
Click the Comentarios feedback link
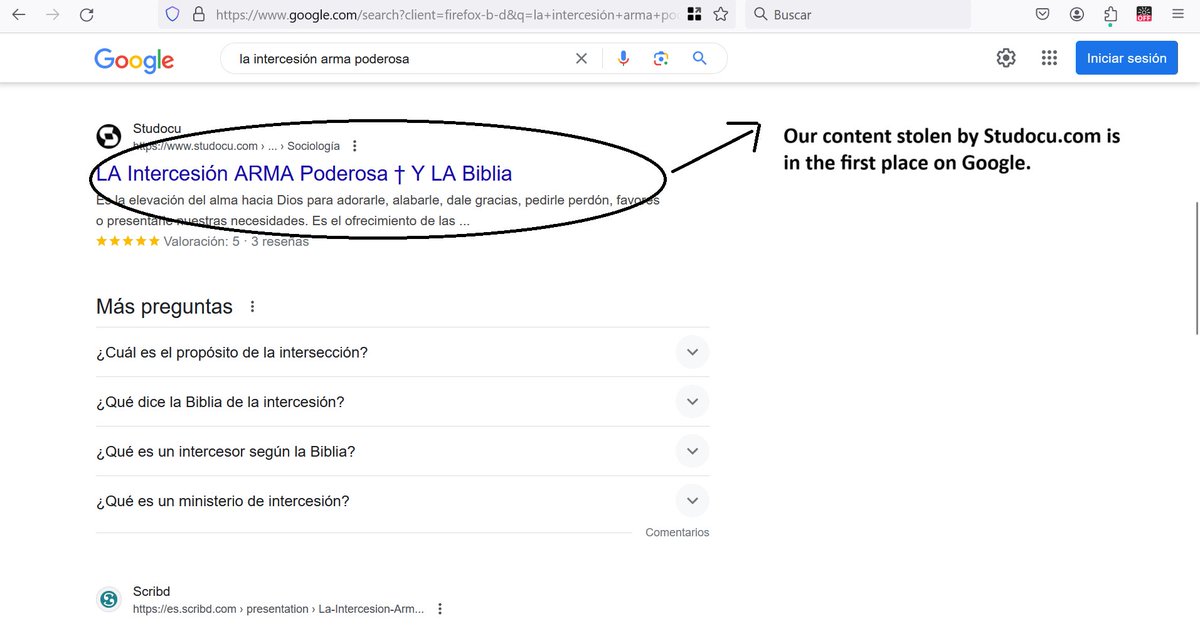677,533
